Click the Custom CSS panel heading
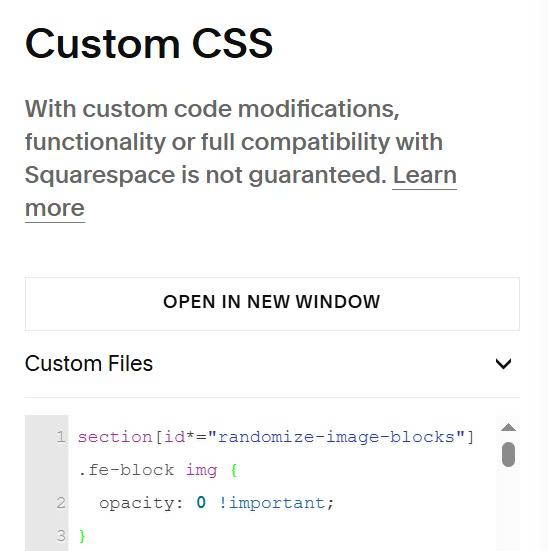This screenshot has width=548, height=551. click(149, 44)
